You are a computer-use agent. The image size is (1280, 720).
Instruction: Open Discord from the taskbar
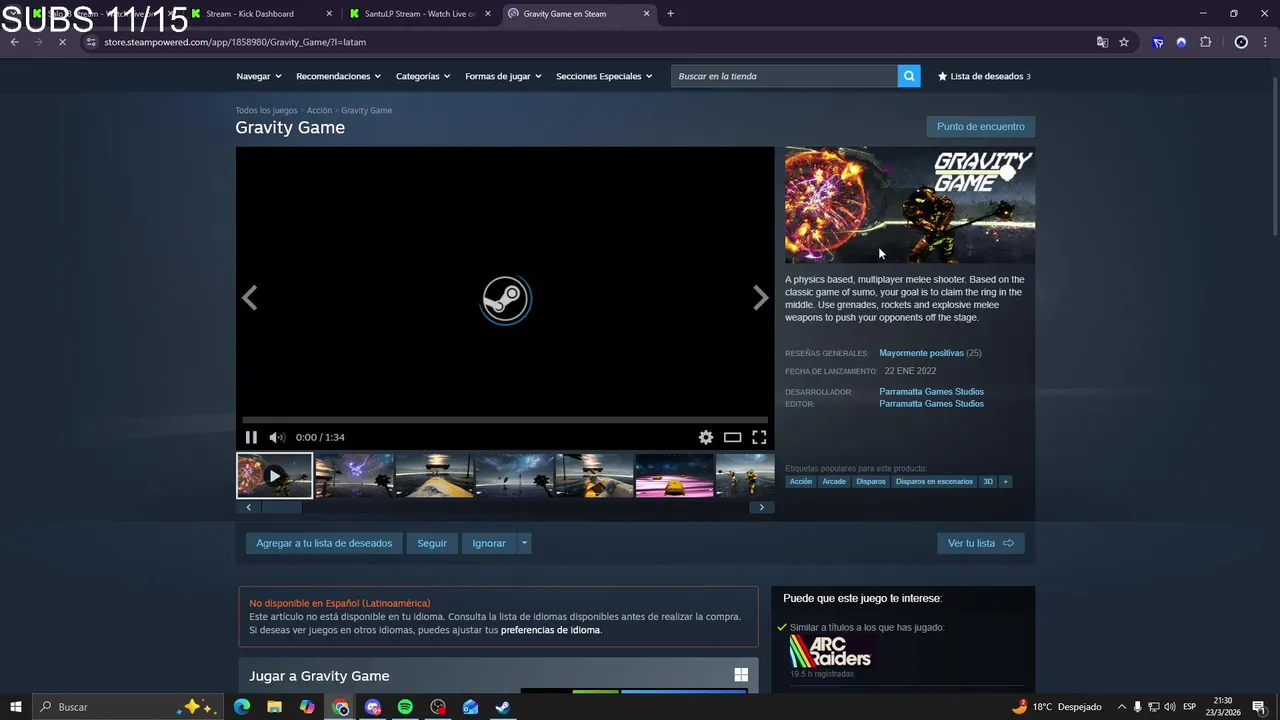click(373, 707)
